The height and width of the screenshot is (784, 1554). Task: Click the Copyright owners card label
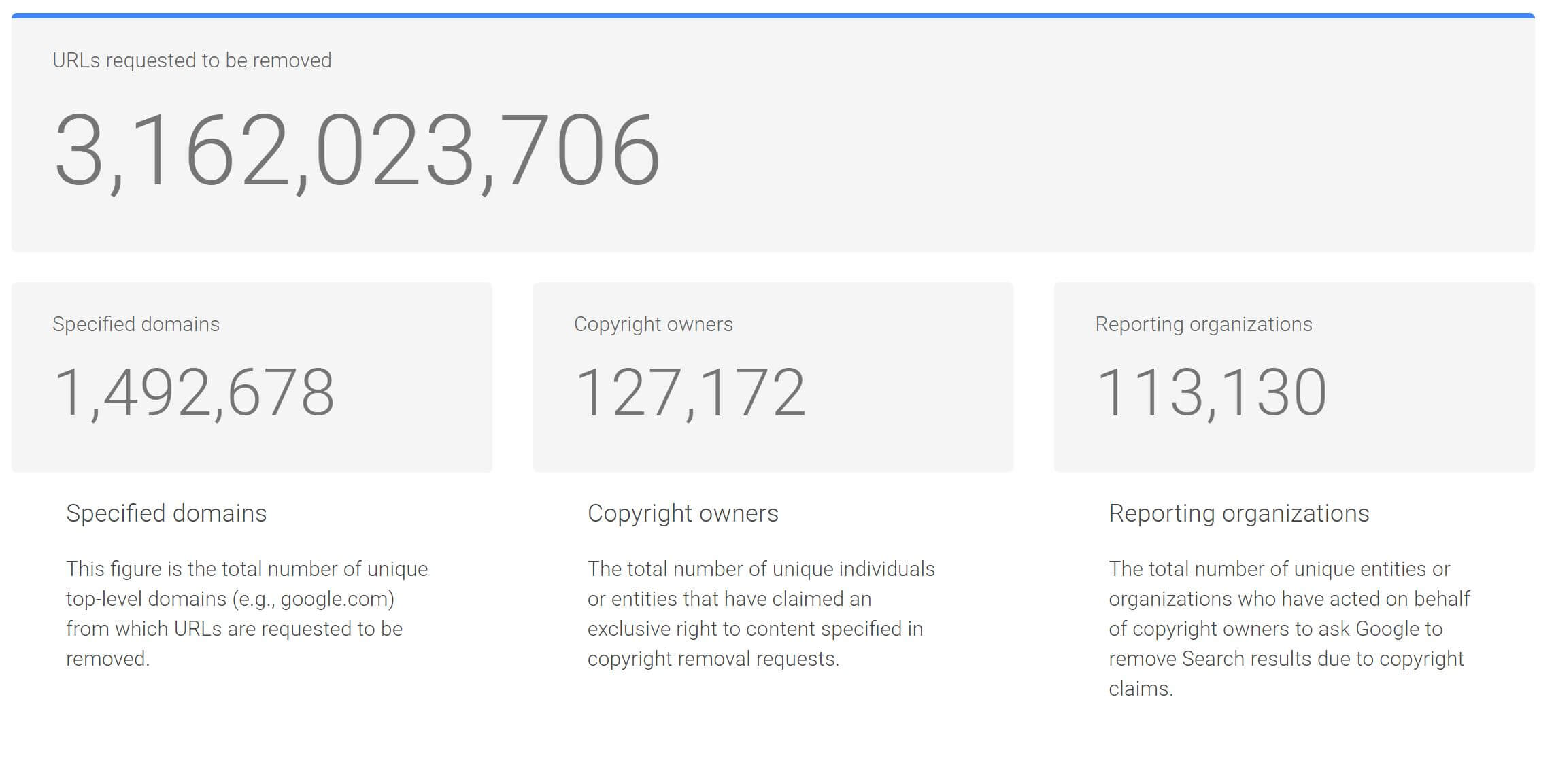click(654, 324)
